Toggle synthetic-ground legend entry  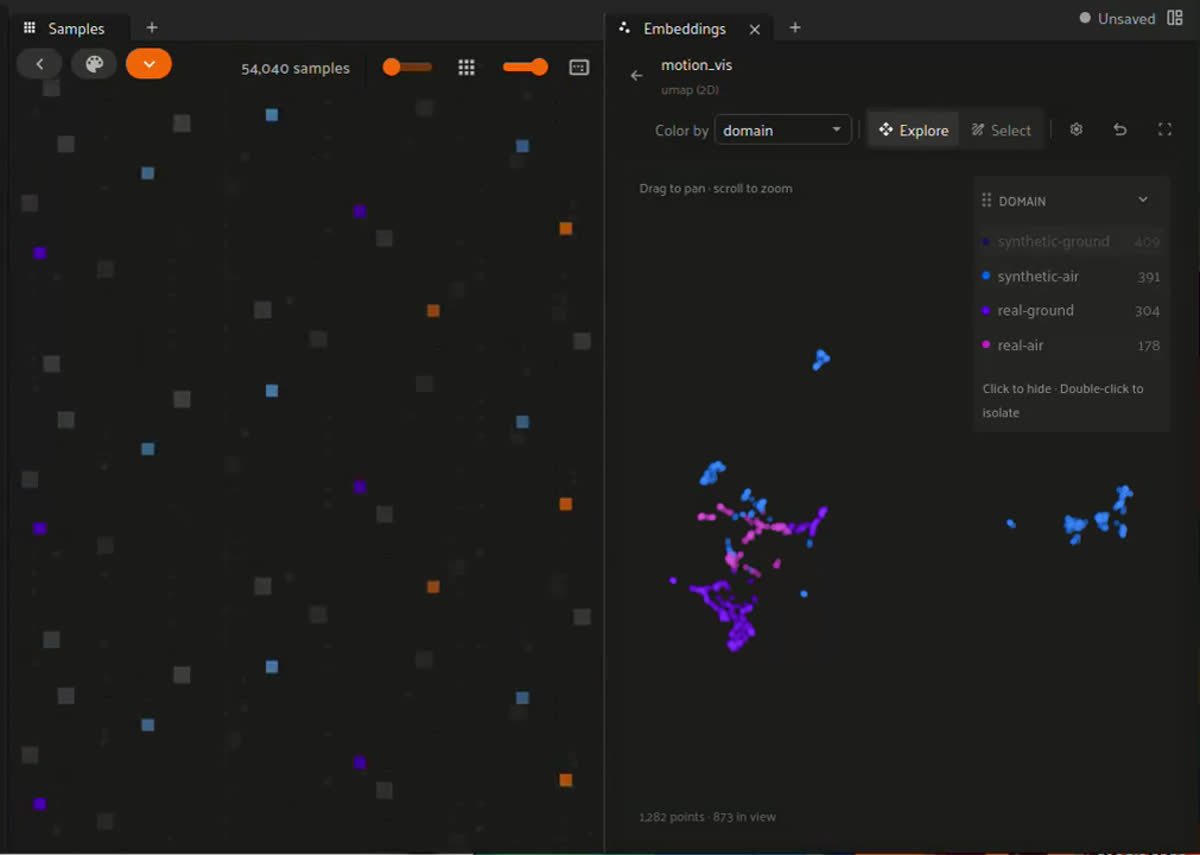click(x=1071, y=242)
